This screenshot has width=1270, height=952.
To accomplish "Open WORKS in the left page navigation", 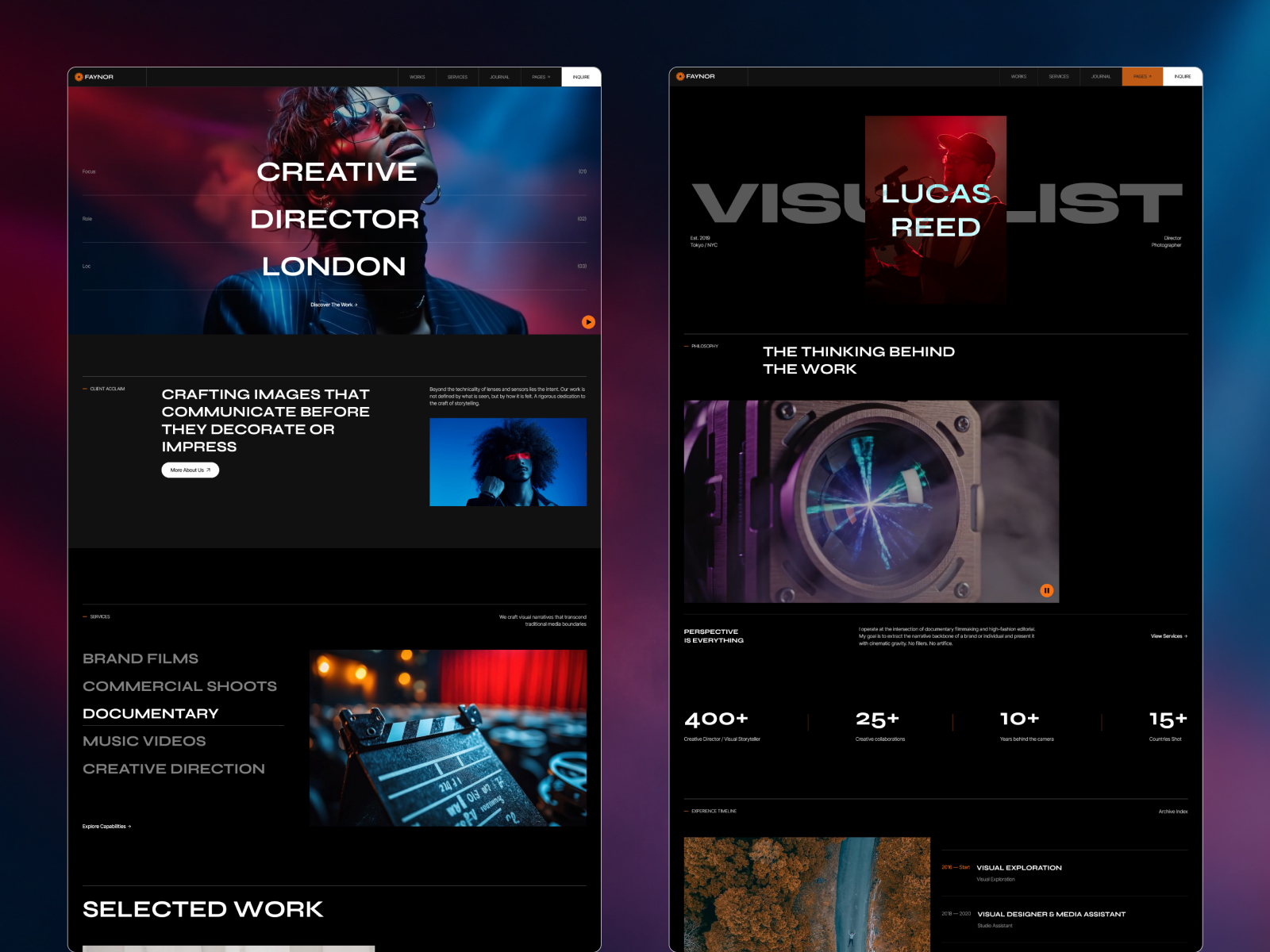I will (418, 77).
